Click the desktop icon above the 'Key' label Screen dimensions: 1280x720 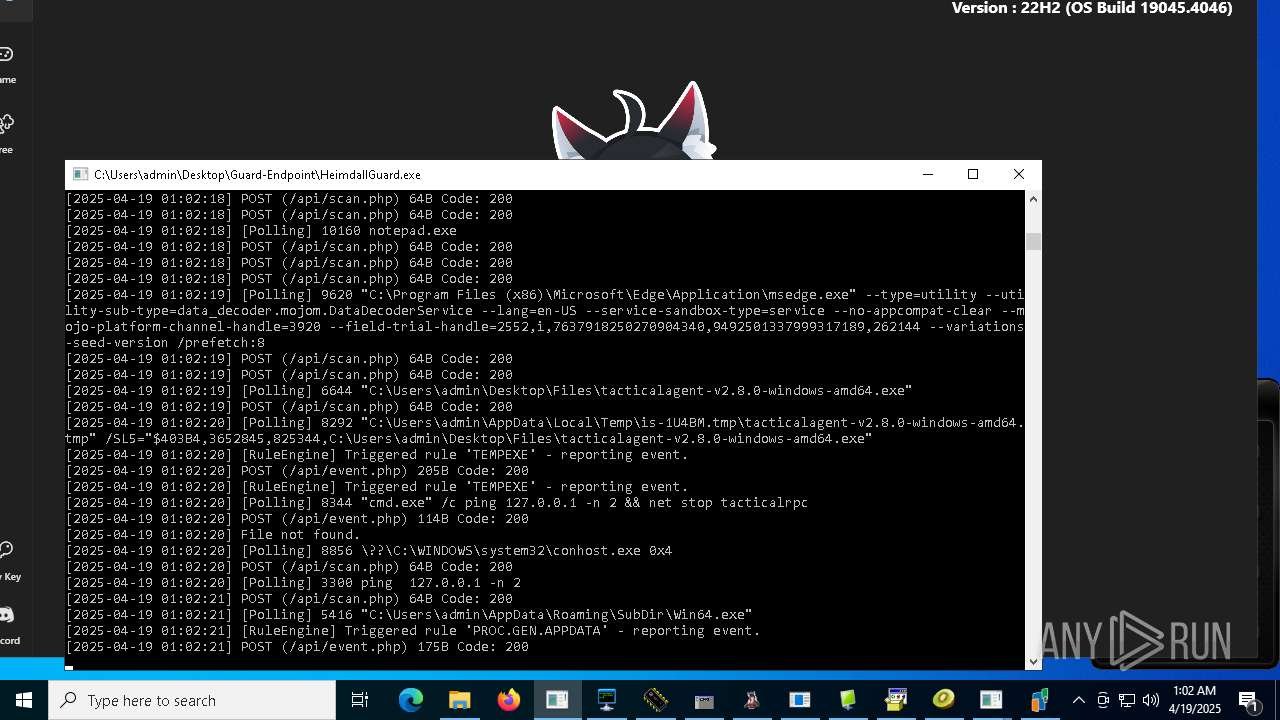6,550
